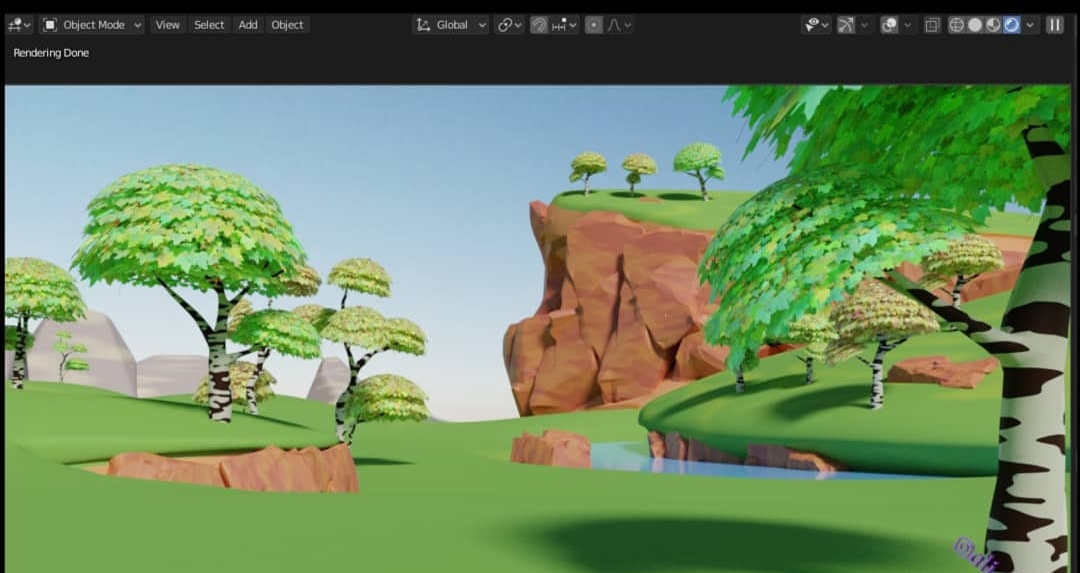Switch to wireframe viewport shading
The width and height of the screenshot is (1080, 573).
coord(957,25)
